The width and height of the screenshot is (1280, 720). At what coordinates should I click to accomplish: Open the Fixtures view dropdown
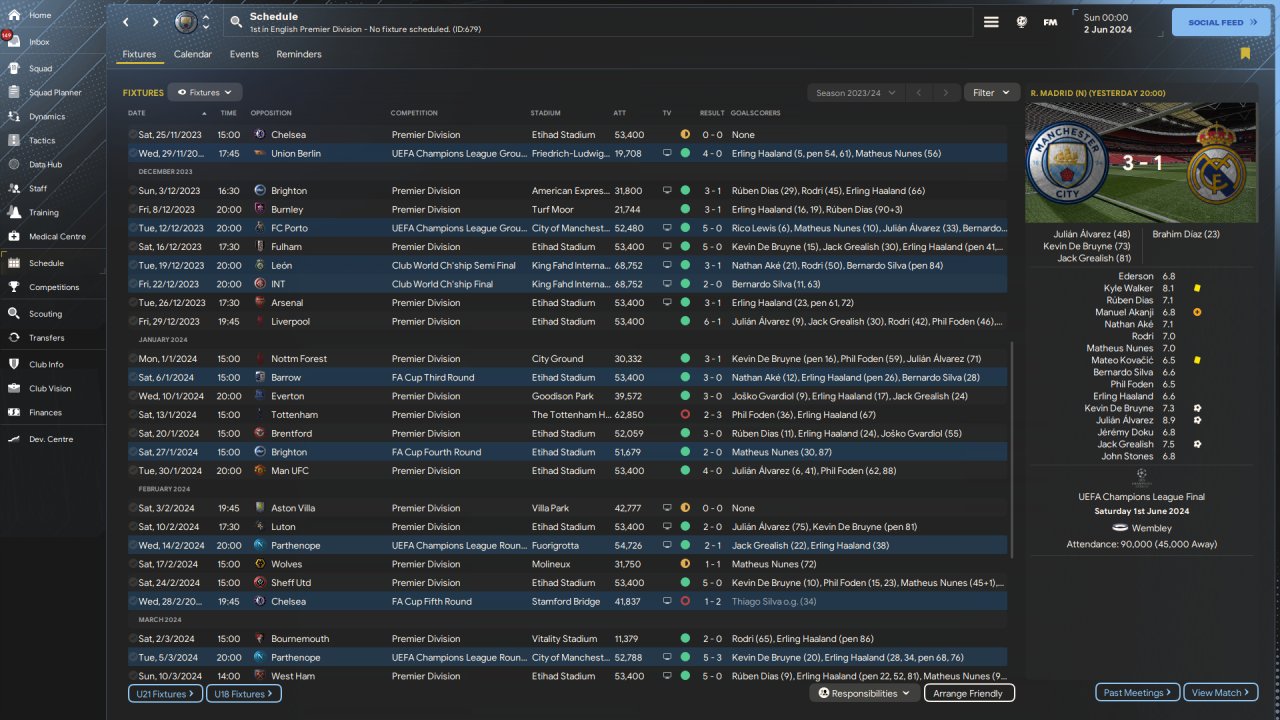[x=205, y=92]
